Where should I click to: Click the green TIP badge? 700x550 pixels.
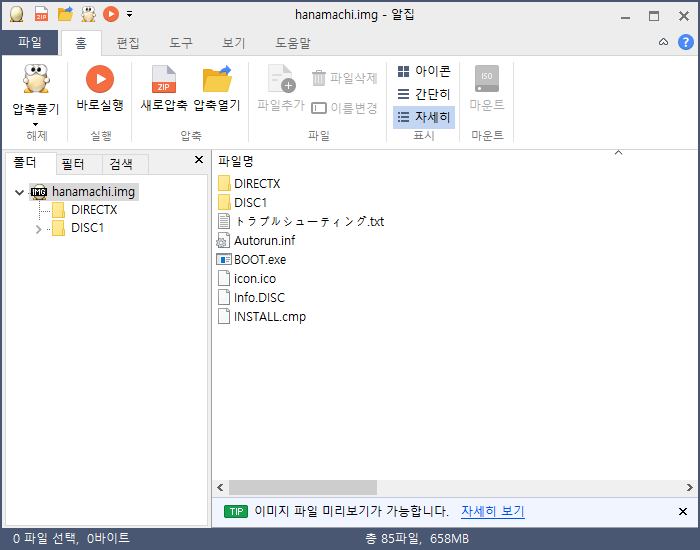click(x=236, y=512)
